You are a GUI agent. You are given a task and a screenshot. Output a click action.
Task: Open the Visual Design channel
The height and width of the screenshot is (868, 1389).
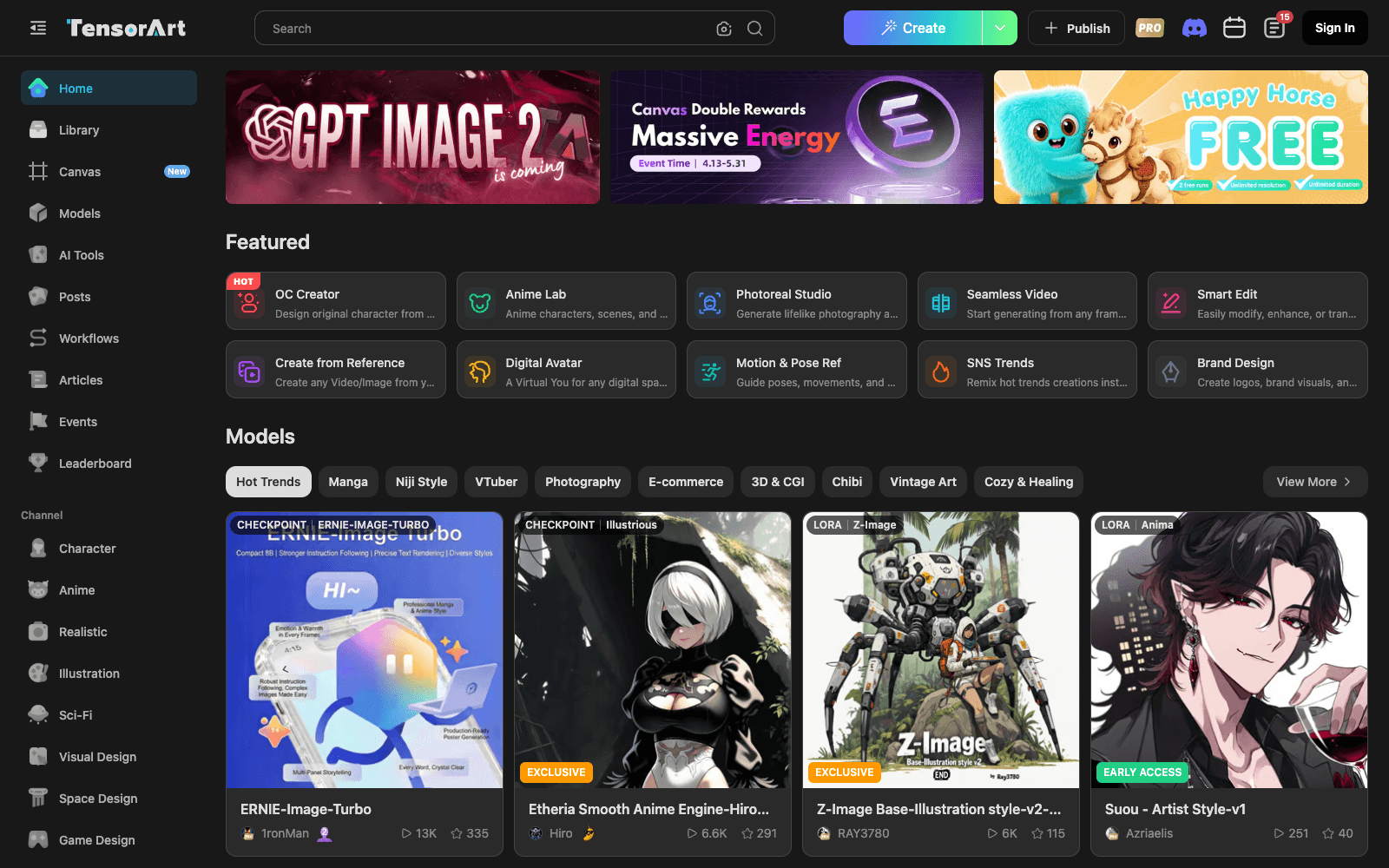(x=109, y=757)
